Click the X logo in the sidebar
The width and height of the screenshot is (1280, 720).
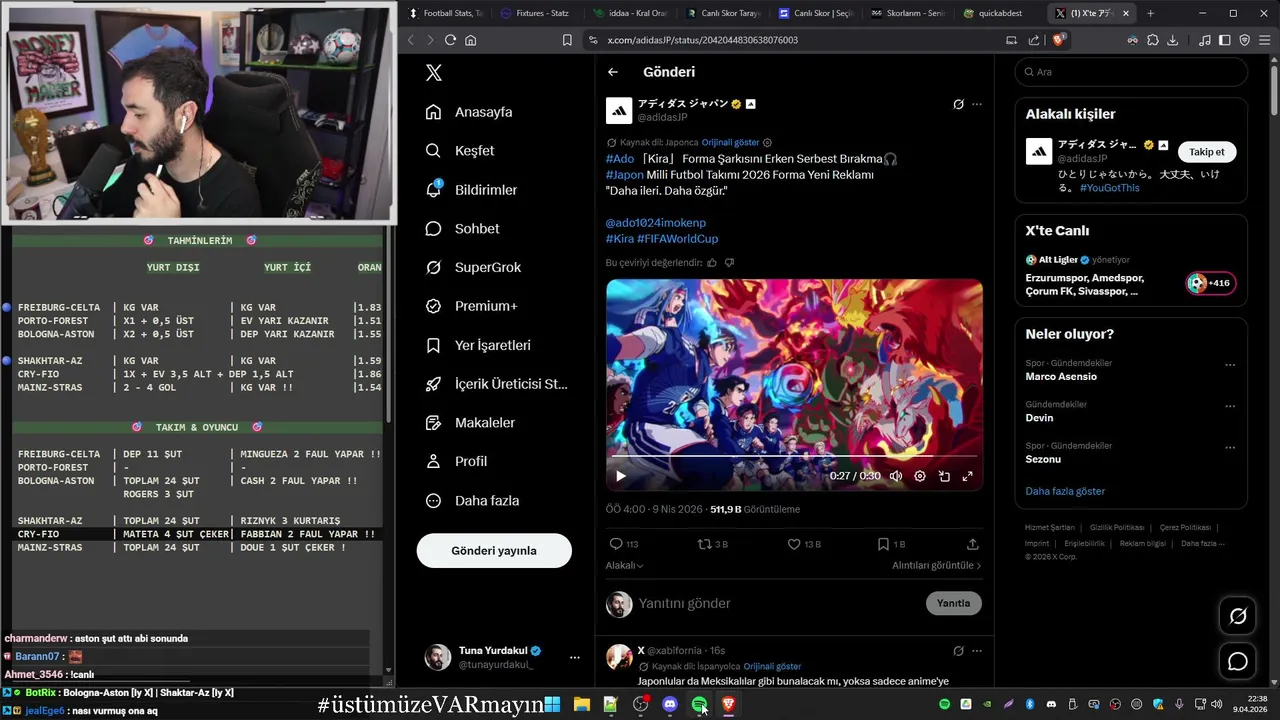pyautogui.click(x=433, y=72)
